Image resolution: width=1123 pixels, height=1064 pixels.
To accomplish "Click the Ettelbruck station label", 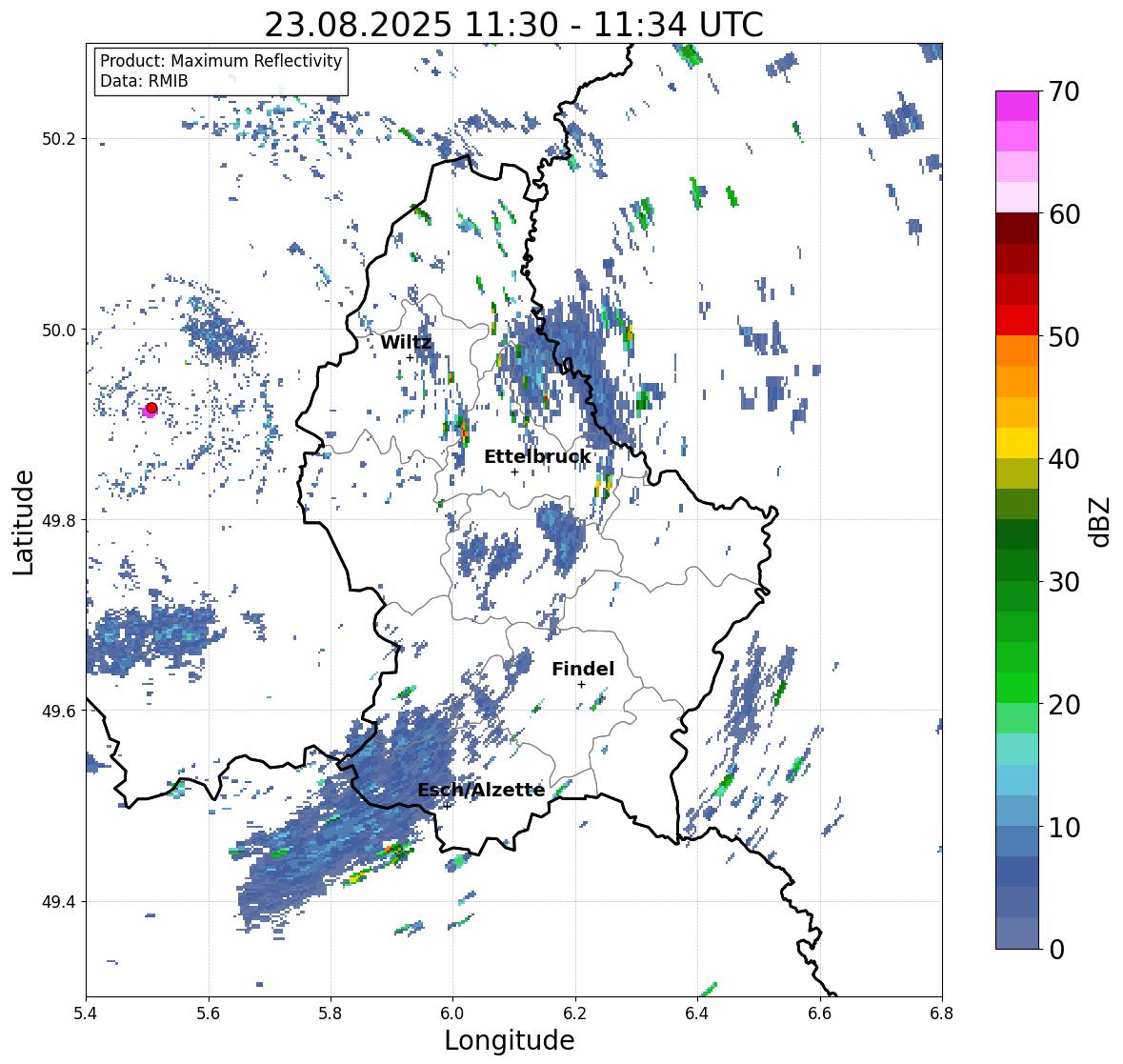I will pos(537,457).
